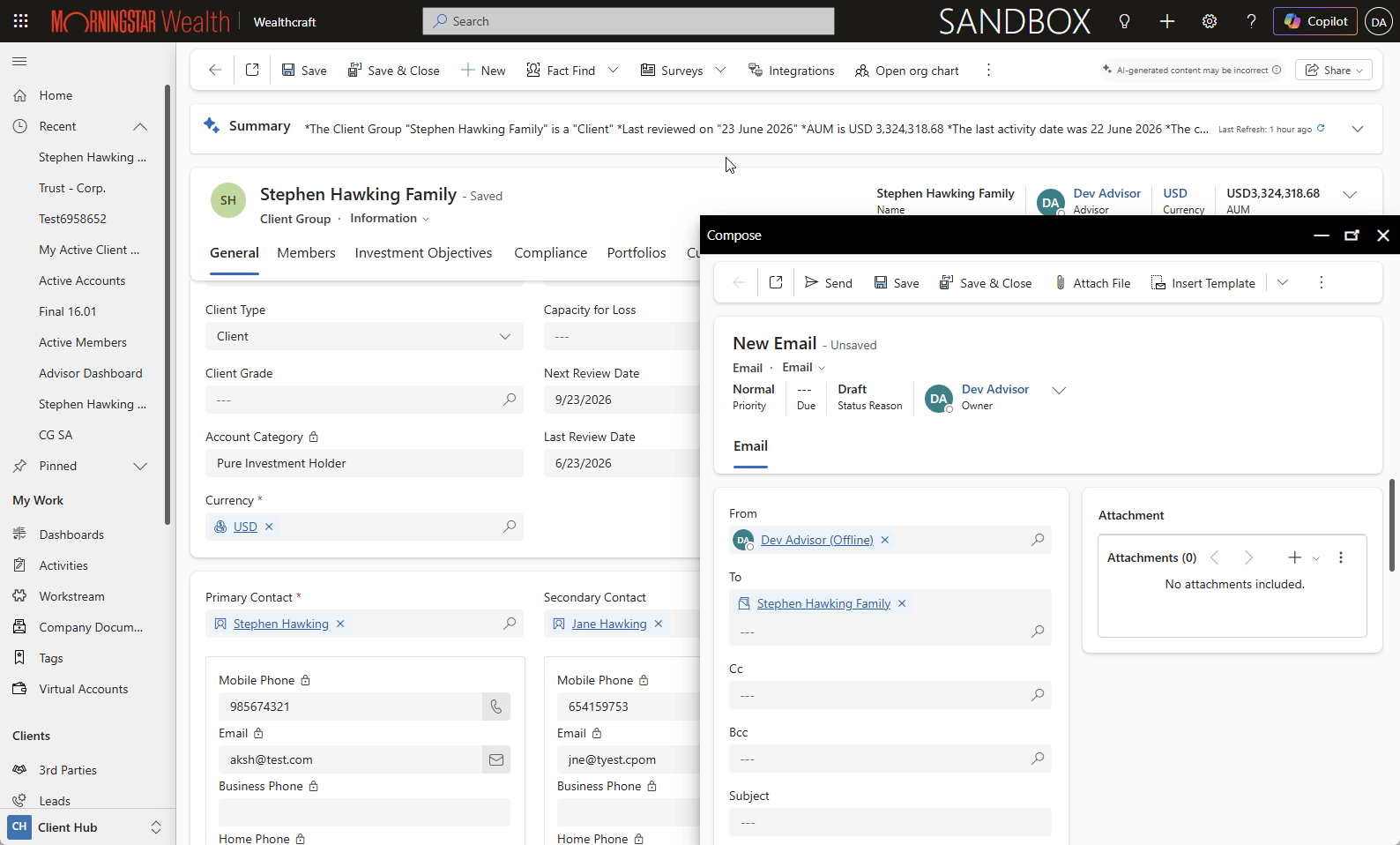Open the Jane Hawking secondary contact link

coord(608,624)
